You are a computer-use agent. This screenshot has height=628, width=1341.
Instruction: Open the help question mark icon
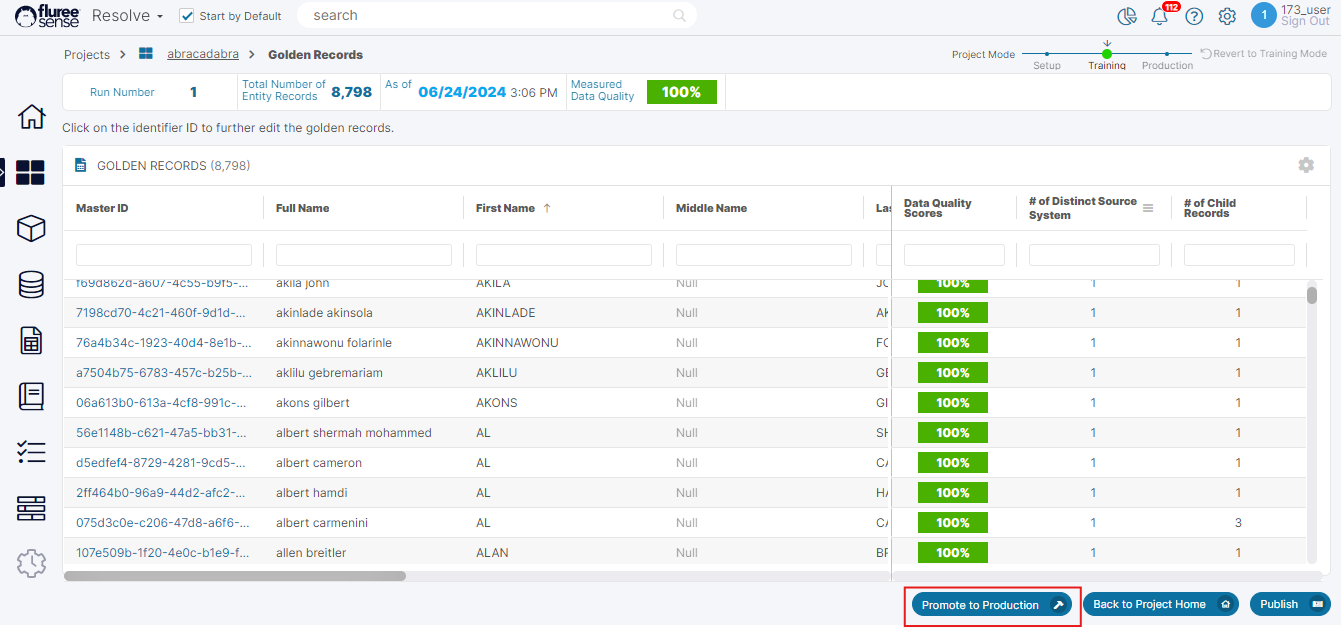pyautogui.click(x=1194, y=16)
